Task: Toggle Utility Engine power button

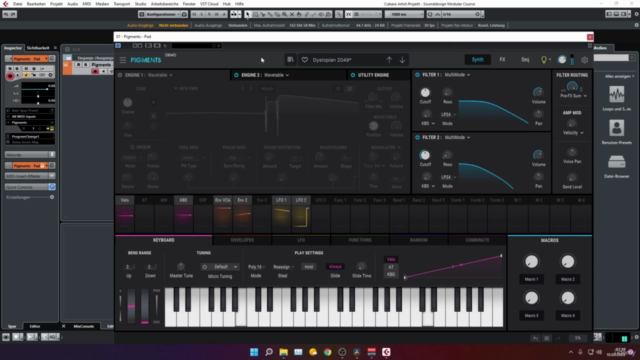Action: tap(353, 75)
